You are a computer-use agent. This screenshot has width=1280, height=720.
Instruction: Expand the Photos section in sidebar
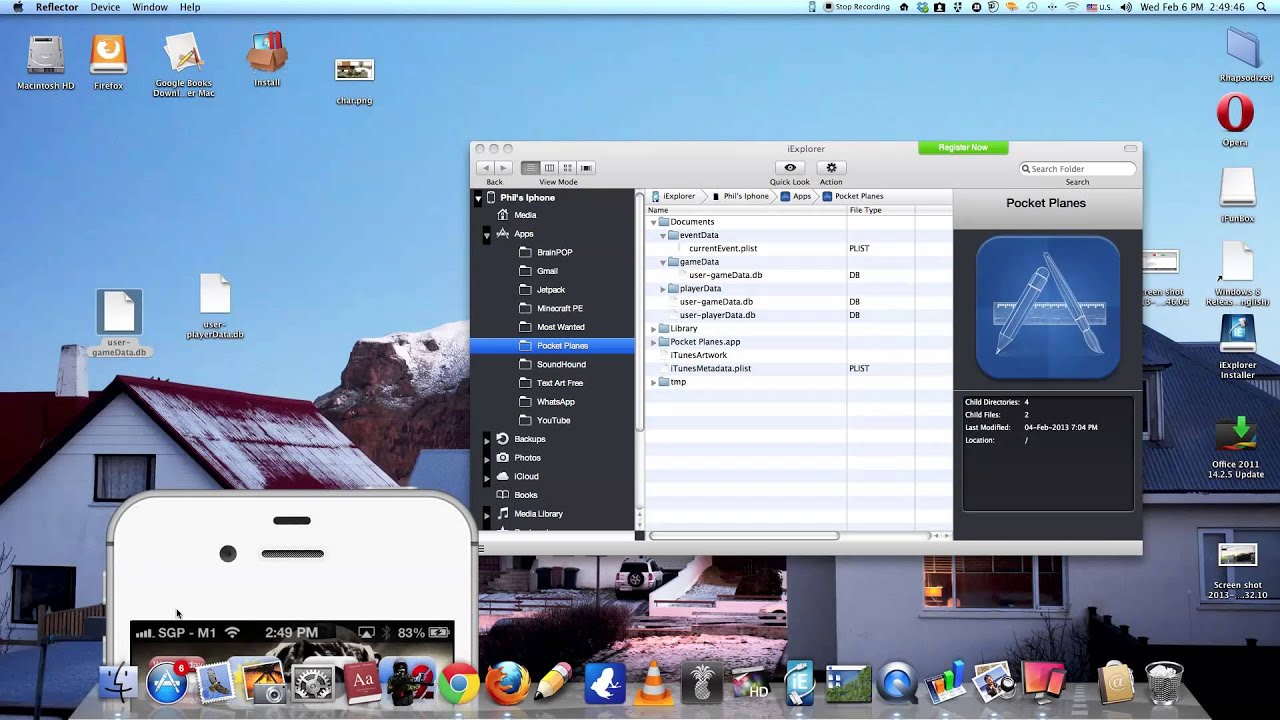[x=487, y=458]
